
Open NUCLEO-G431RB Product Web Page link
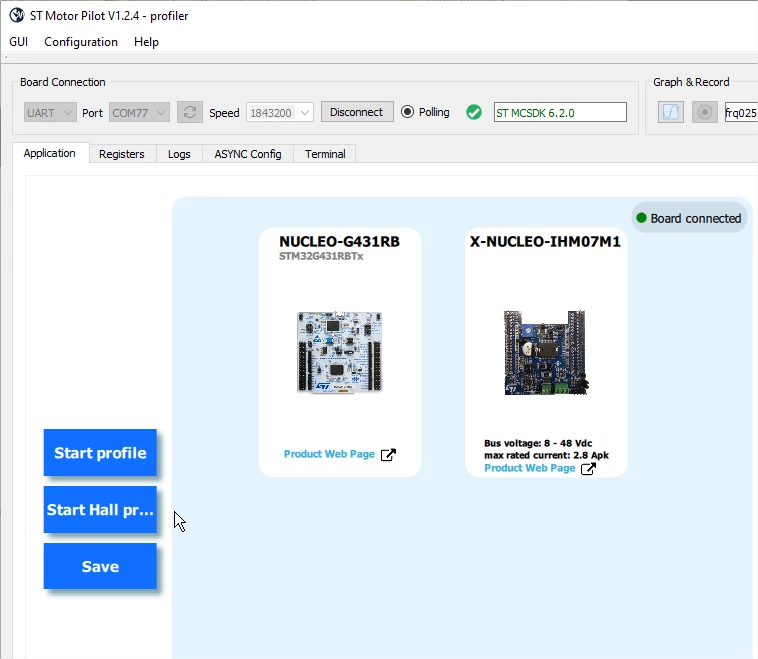coord(329,454)
